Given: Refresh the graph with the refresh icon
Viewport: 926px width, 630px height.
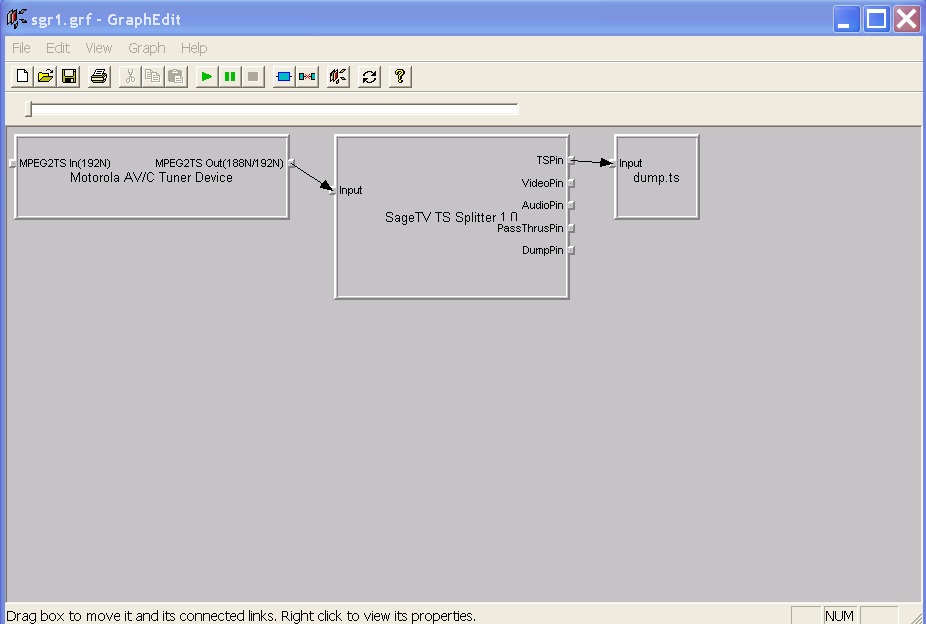Looking at the screenshot, I should coord(370,77).
